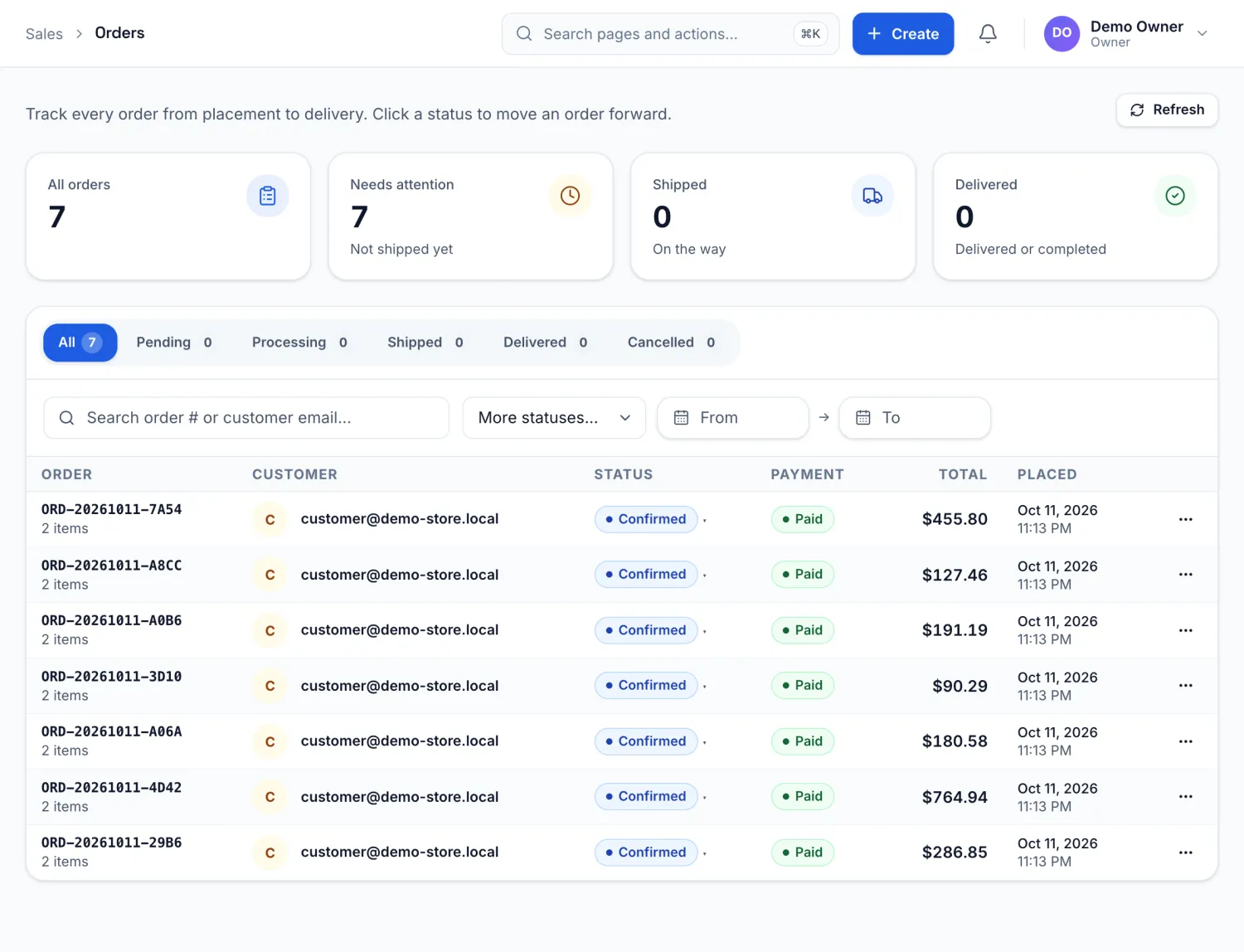The width and height of the screenshot is (1244, 952).
Task: Select the All orders tab
Action: [80, 342]
